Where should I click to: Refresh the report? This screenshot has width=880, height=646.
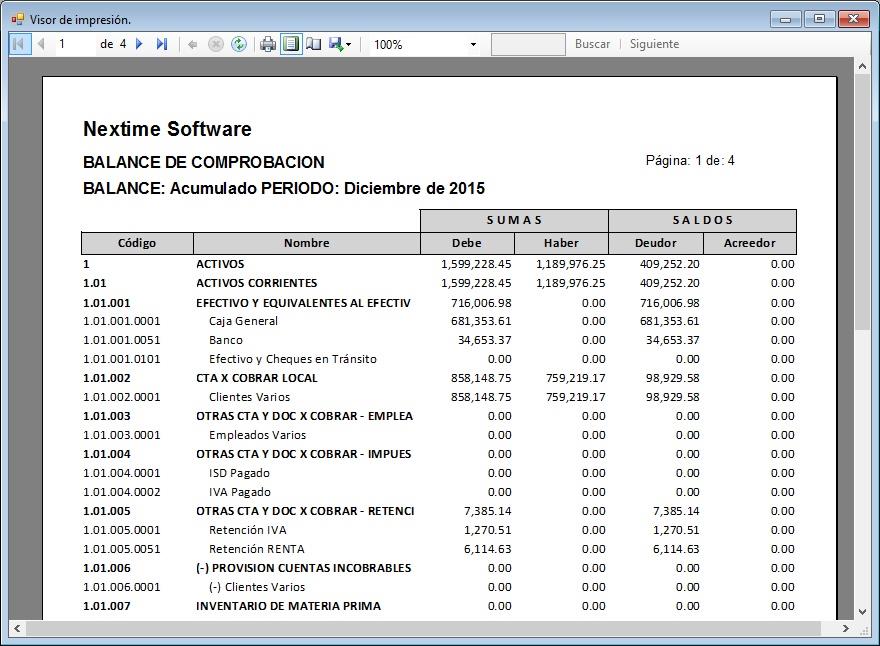coord(239,44)
